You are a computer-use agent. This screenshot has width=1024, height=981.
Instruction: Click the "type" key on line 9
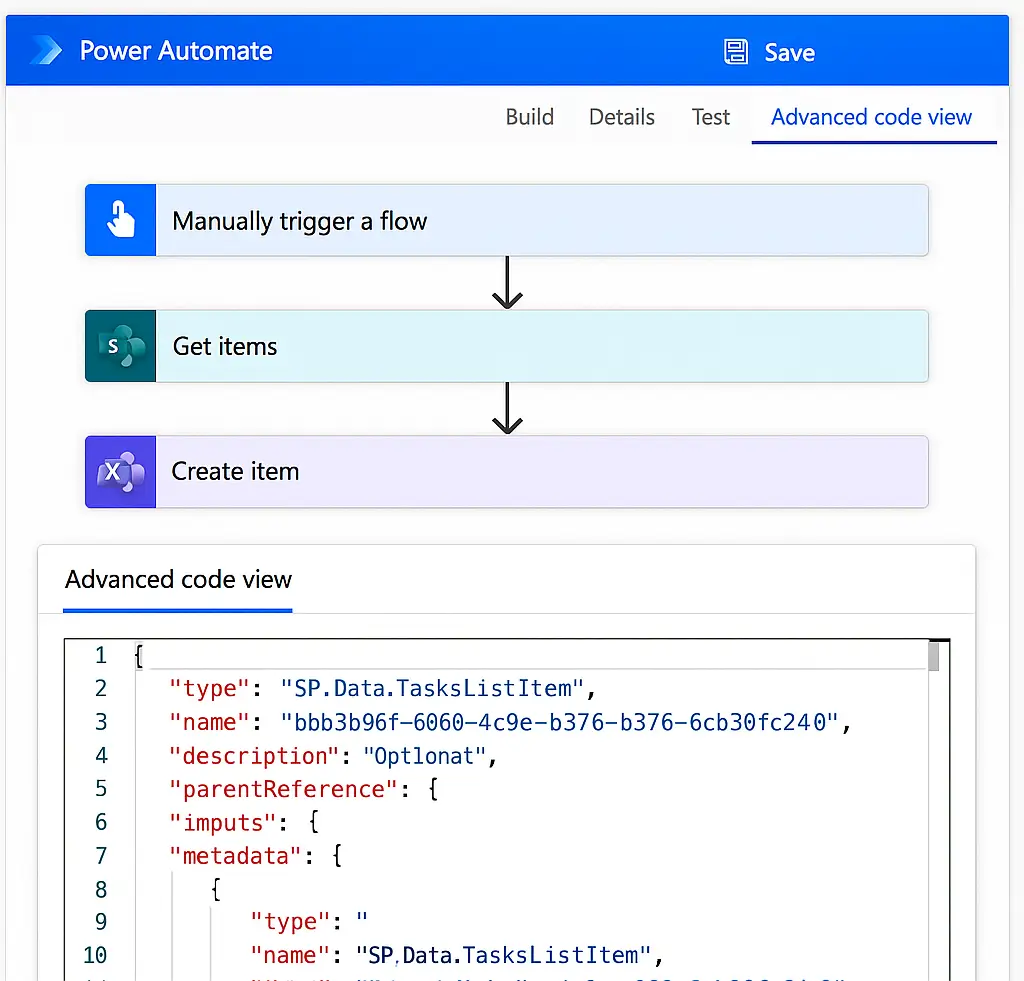click(x=291, y=922)
